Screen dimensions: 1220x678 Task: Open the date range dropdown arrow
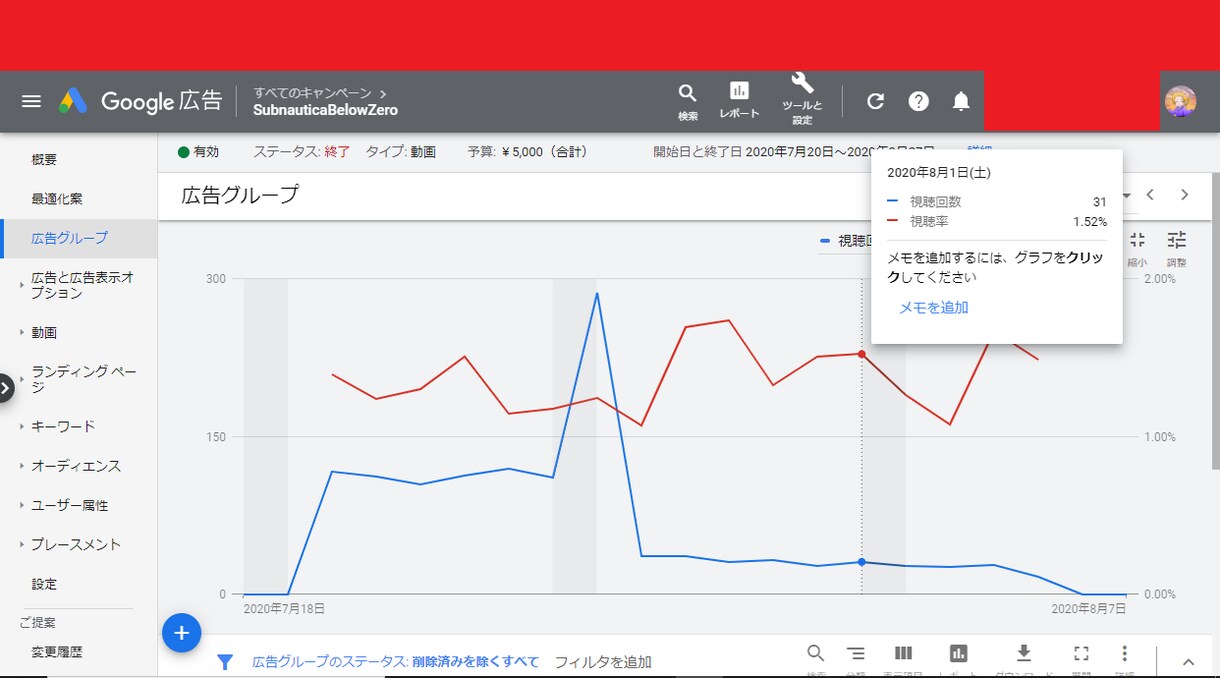click(1128, 196)
